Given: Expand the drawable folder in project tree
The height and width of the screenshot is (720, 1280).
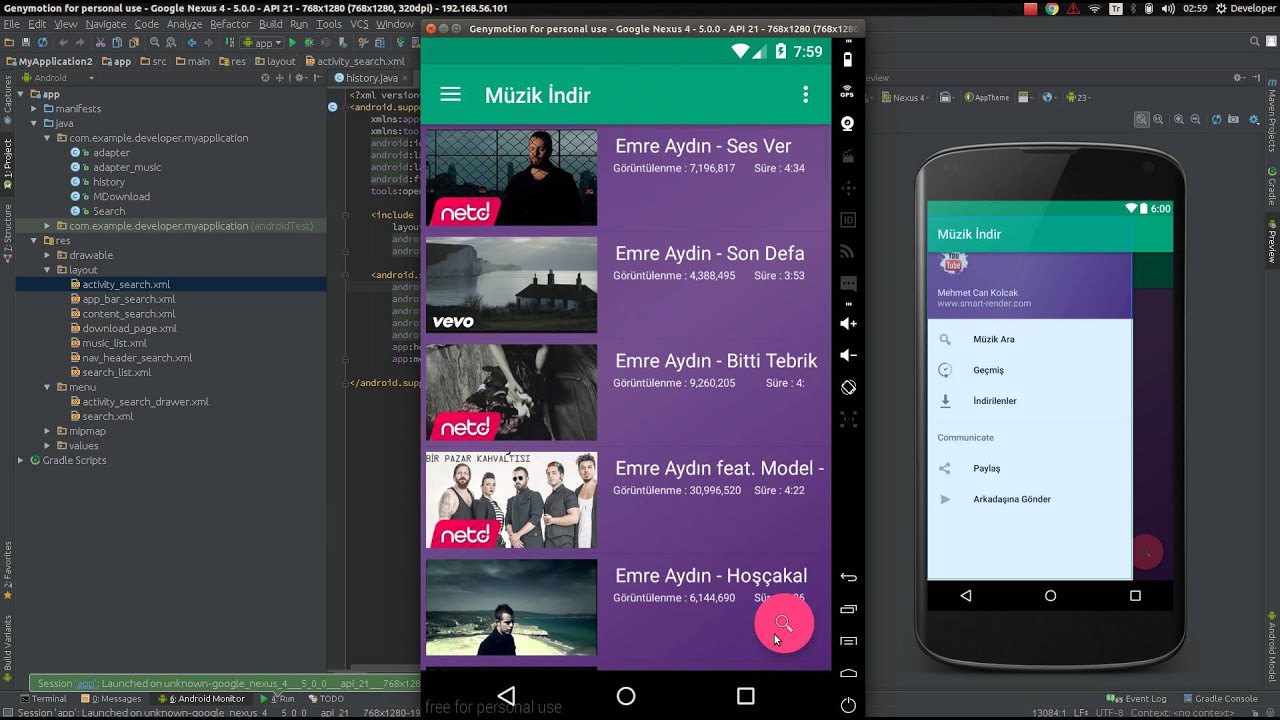Looking at the screenshot, I should tap(47, 255).
